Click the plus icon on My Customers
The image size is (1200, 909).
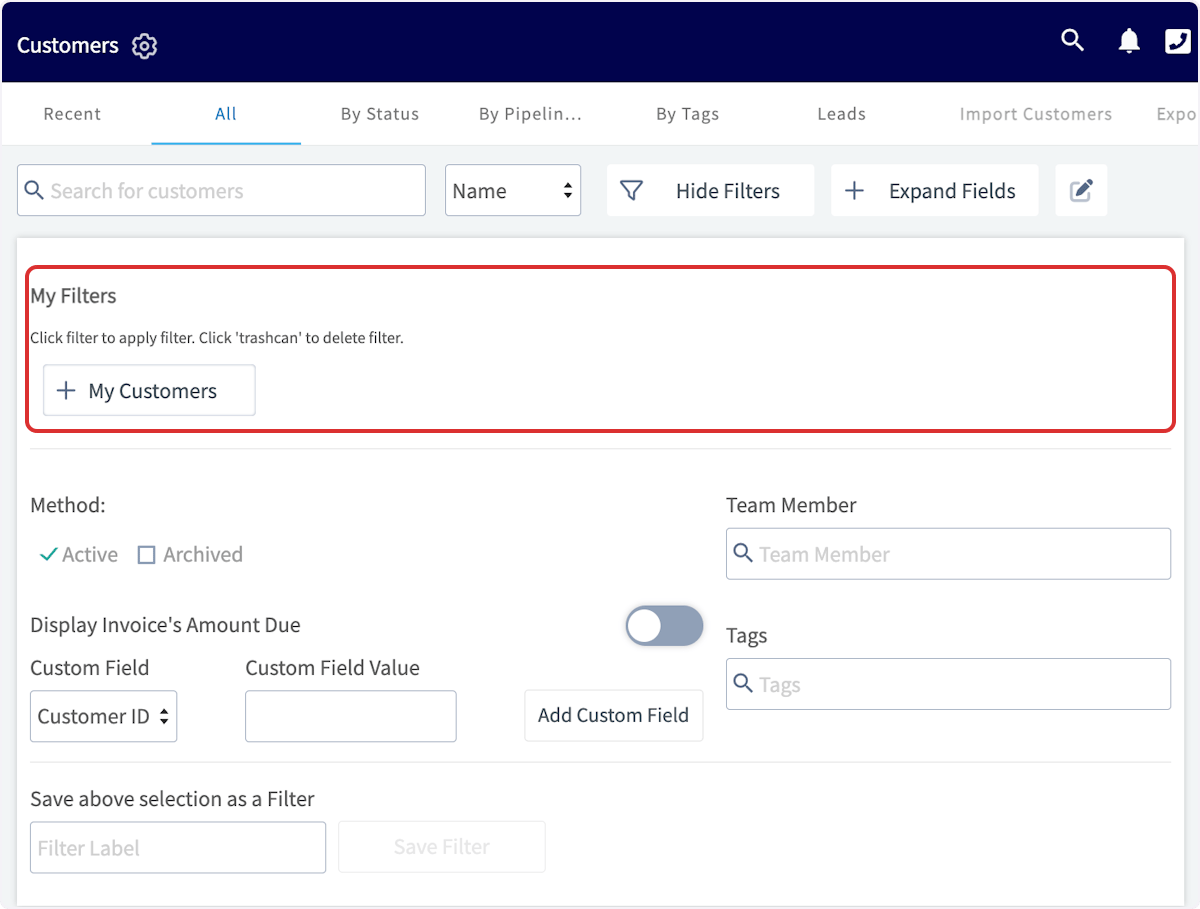(66, 390)
